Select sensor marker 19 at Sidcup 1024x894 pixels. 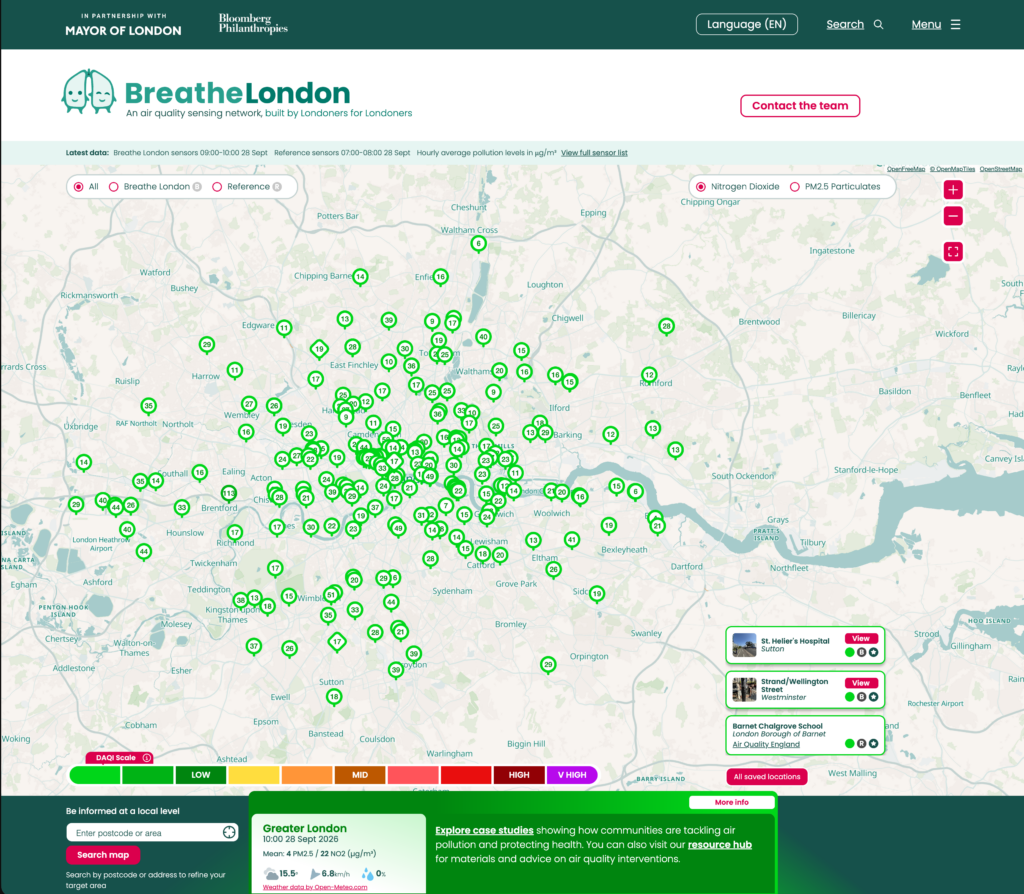596,594
